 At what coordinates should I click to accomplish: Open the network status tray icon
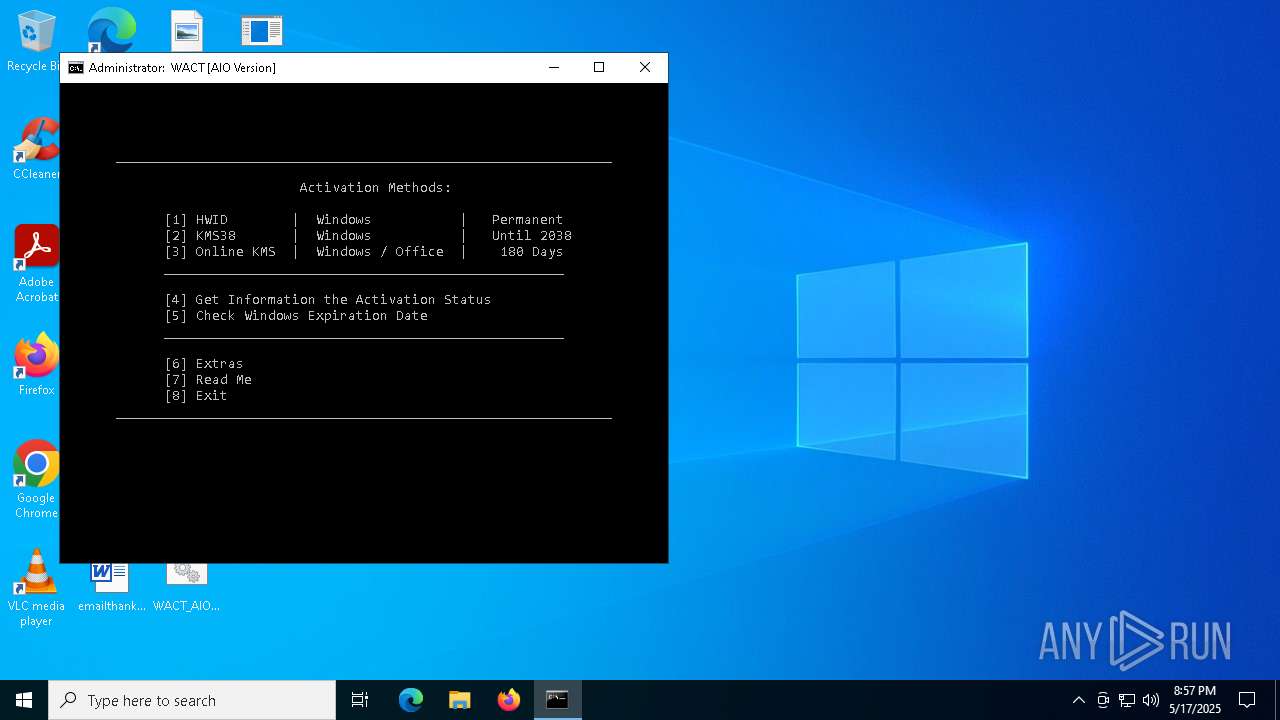1127,700
